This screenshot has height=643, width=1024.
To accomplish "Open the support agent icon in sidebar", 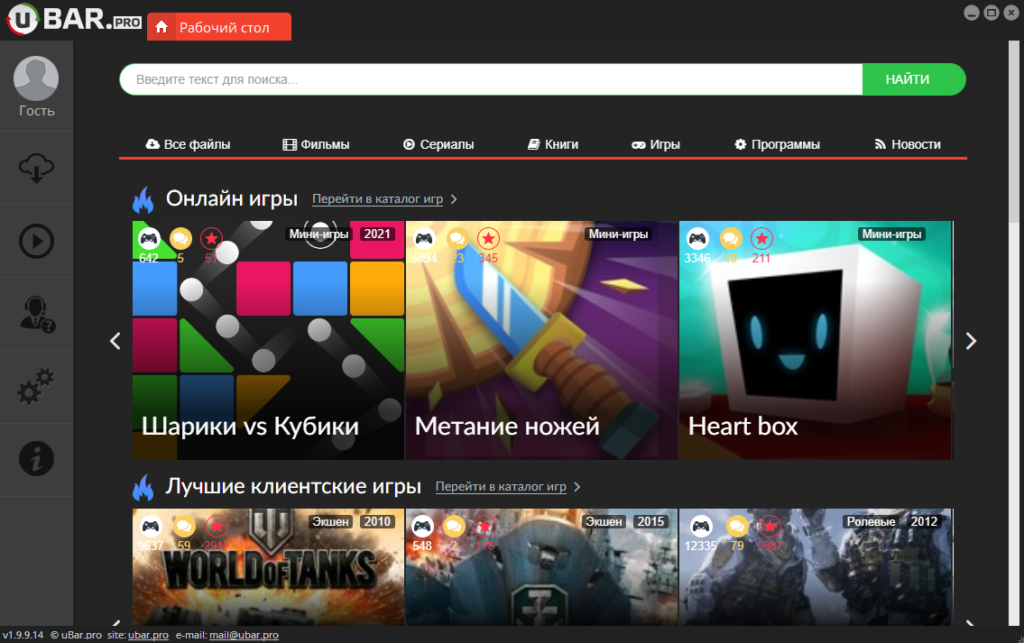I will tap(36, 314).
